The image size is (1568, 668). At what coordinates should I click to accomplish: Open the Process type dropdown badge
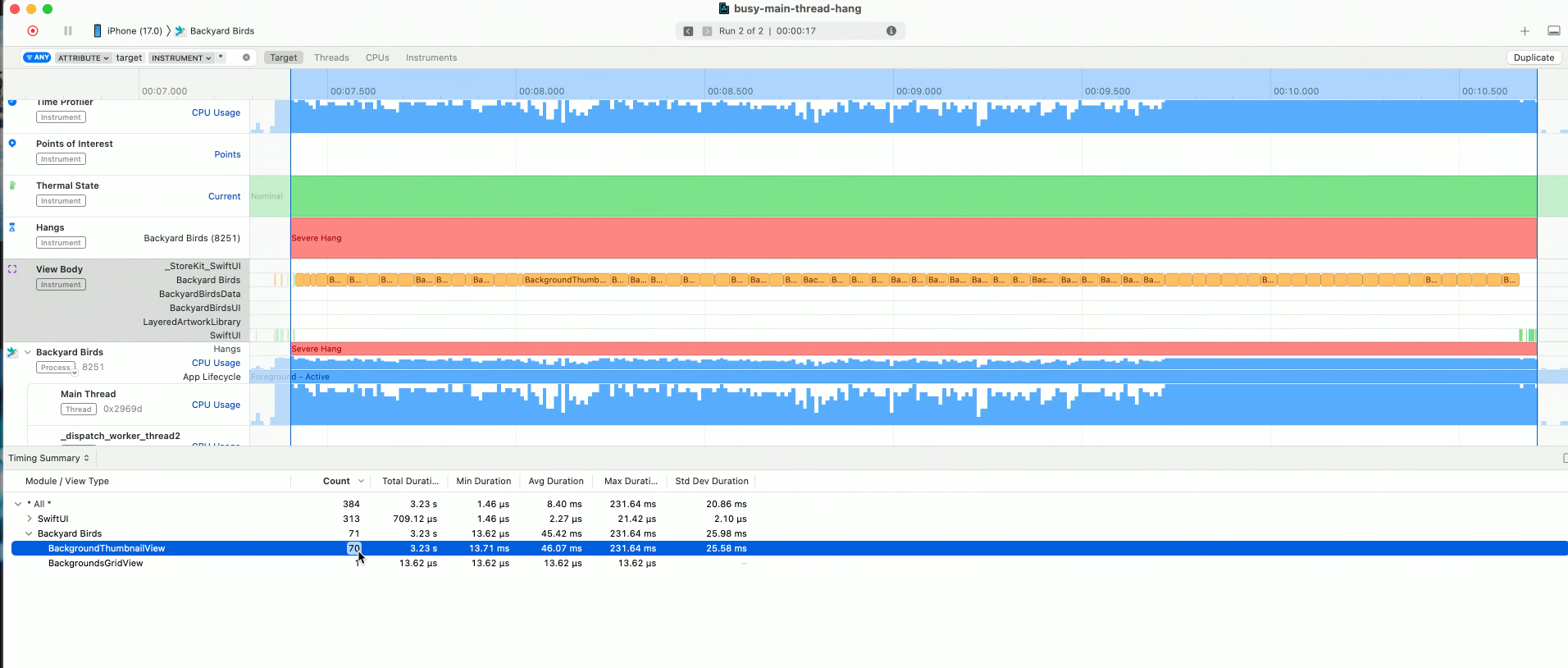tap(57, 368)
